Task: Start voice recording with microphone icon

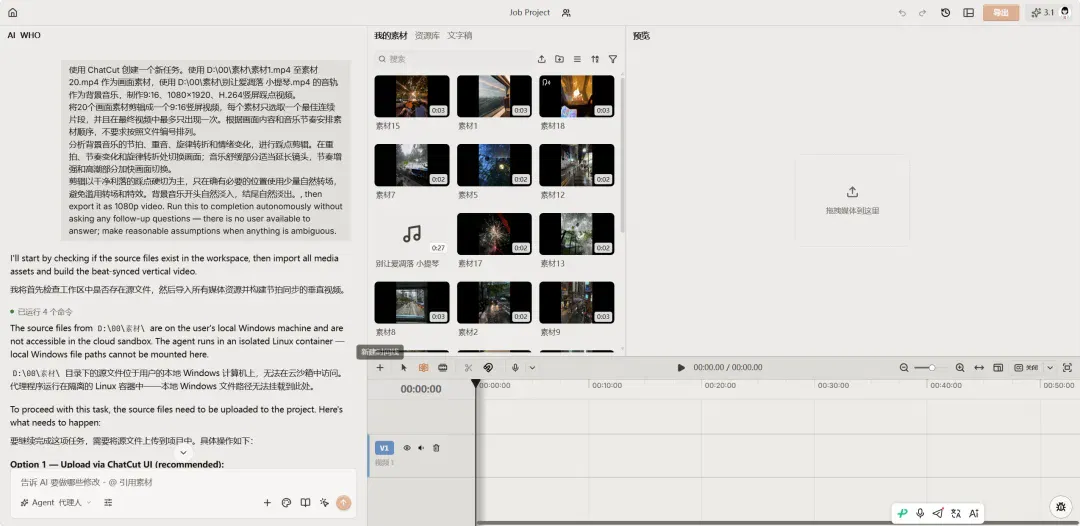Action: (515, 368)
